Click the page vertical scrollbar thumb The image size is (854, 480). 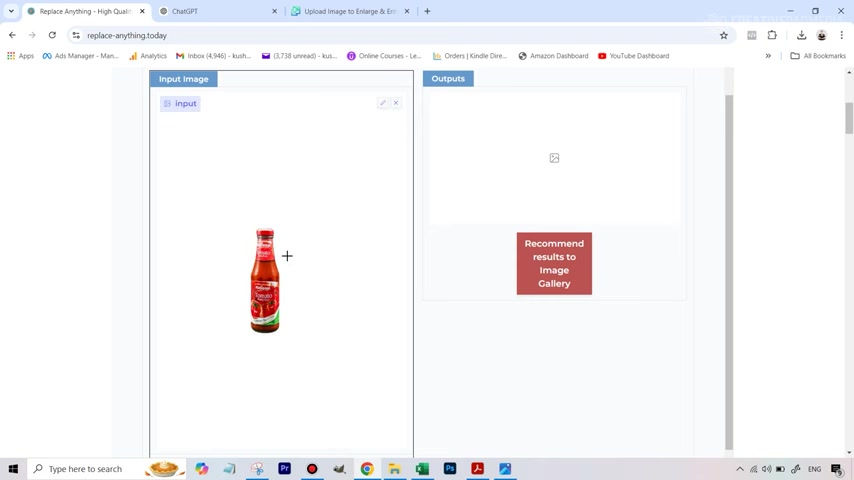click(x=849, y=118)
